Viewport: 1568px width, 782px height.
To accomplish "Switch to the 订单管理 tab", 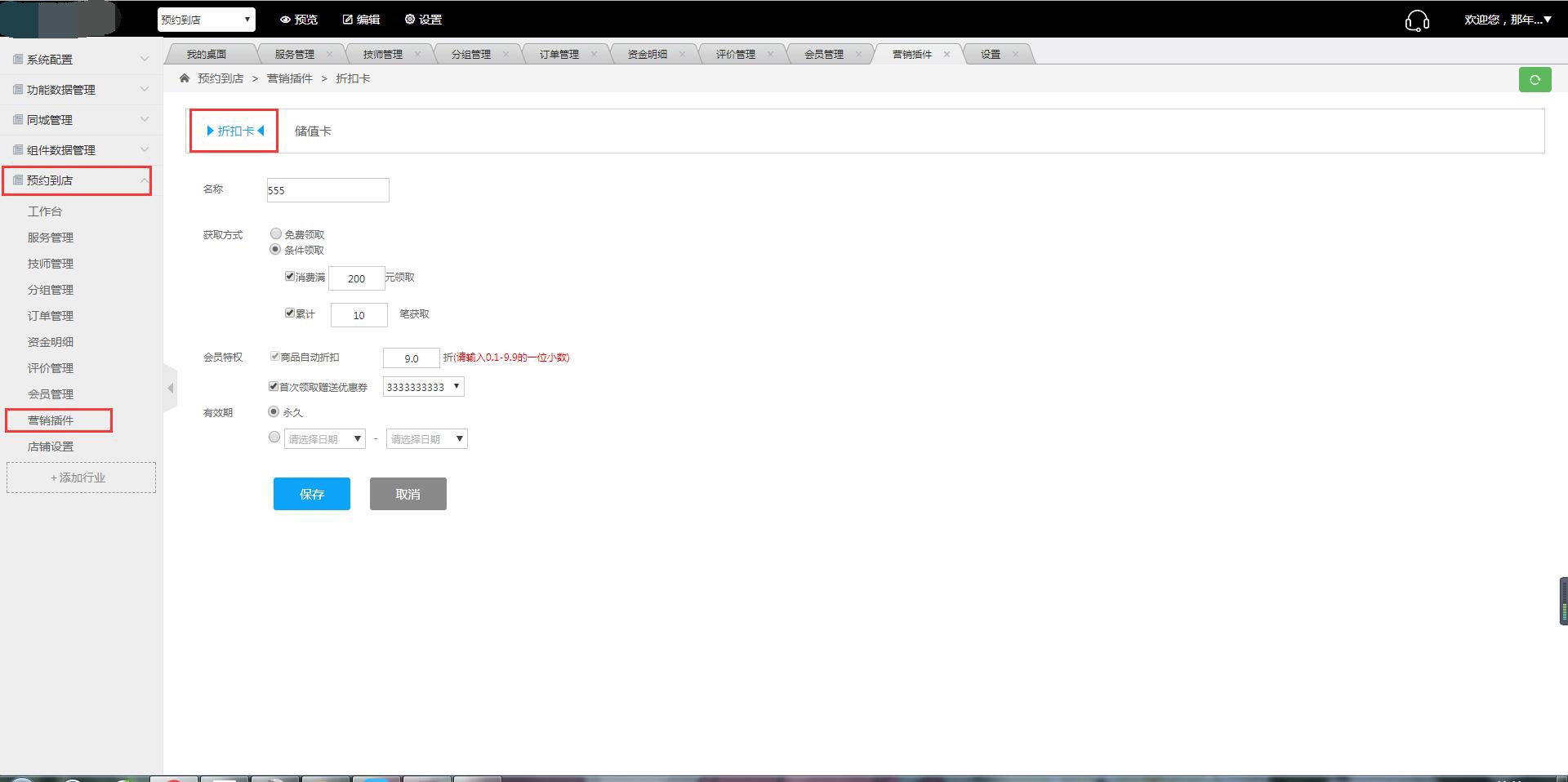I will [x=559, y=55].
